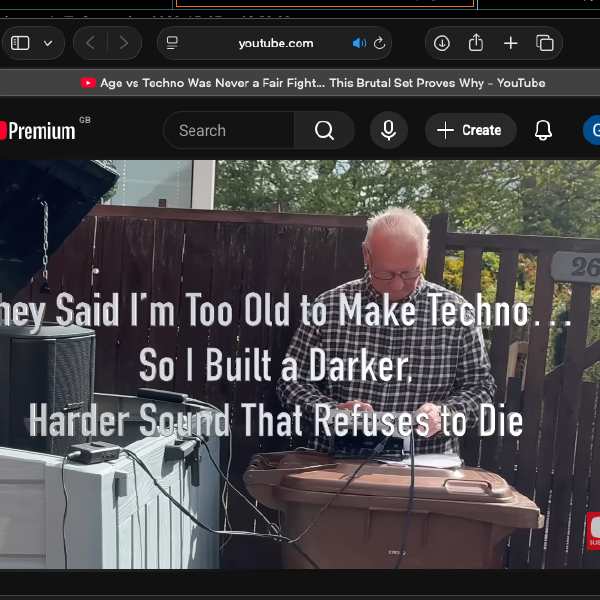Open the Create menu
The height and width of the screenshot is (600, 600).
(x=471, y=130)
